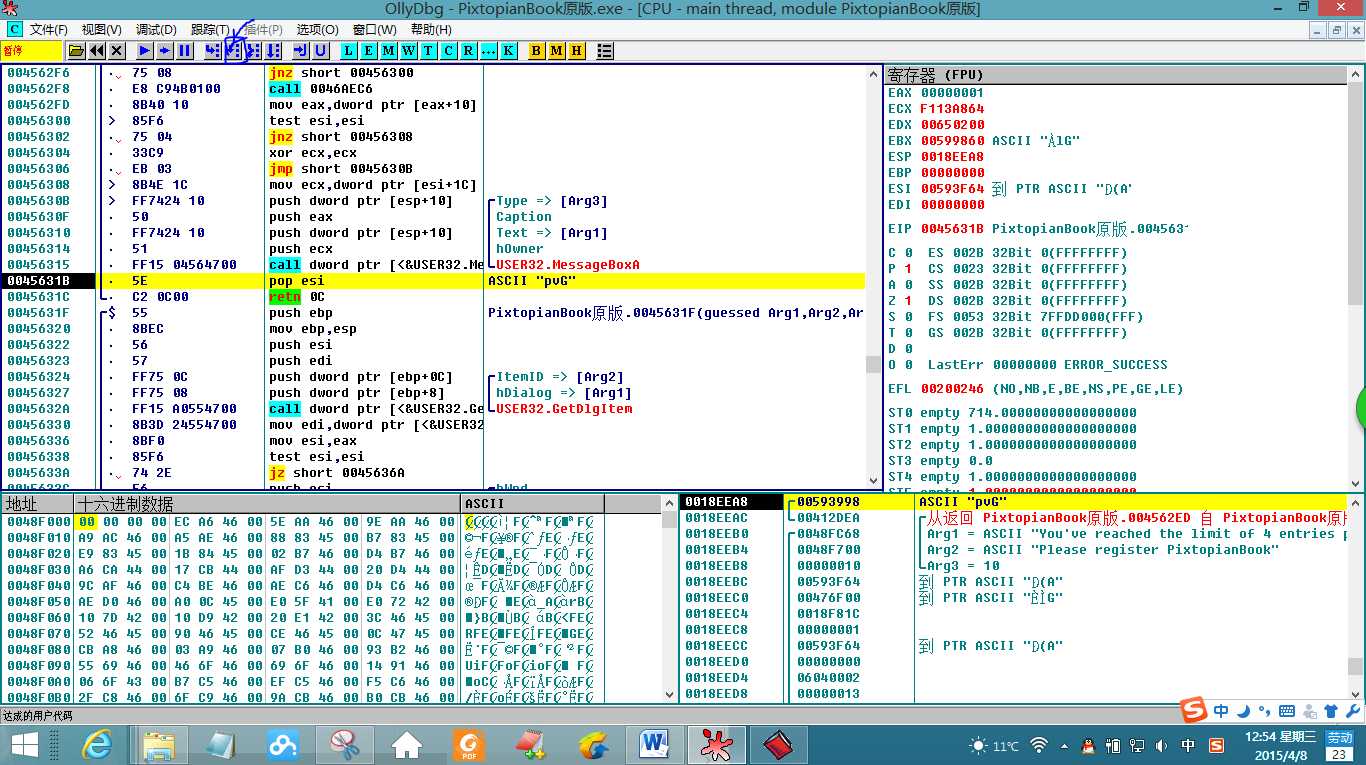1366x765 pixels.
Task: Open Executable modules via E button
Action: point(368,50)
